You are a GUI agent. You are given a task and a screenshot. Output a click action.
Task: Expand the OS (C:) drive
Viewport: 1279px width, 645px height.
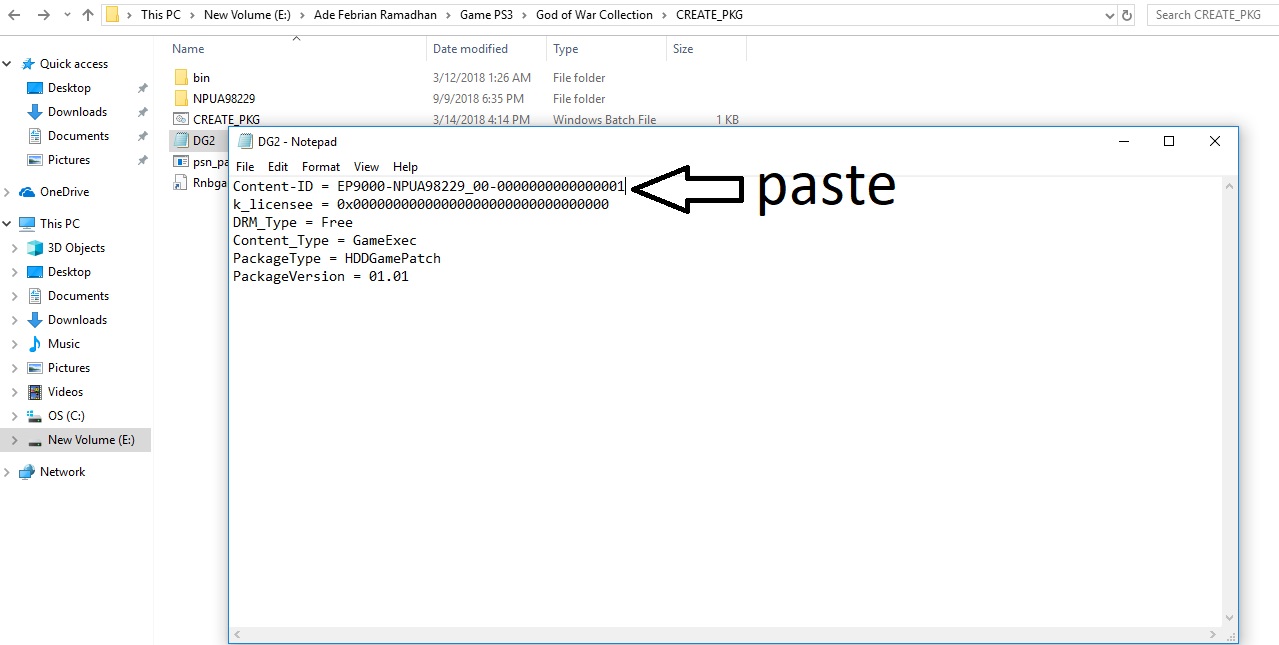[14, 416]
